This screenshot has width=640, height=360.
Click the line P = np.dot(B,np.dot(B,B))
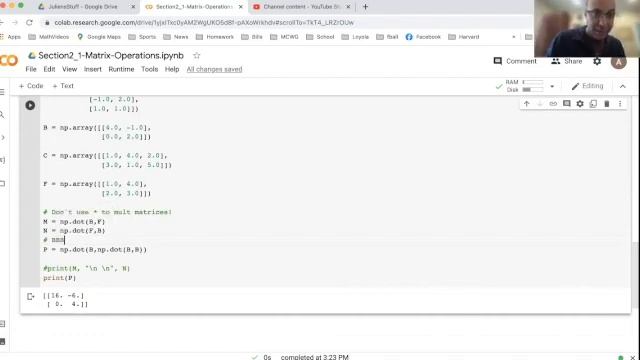[95, 249]
